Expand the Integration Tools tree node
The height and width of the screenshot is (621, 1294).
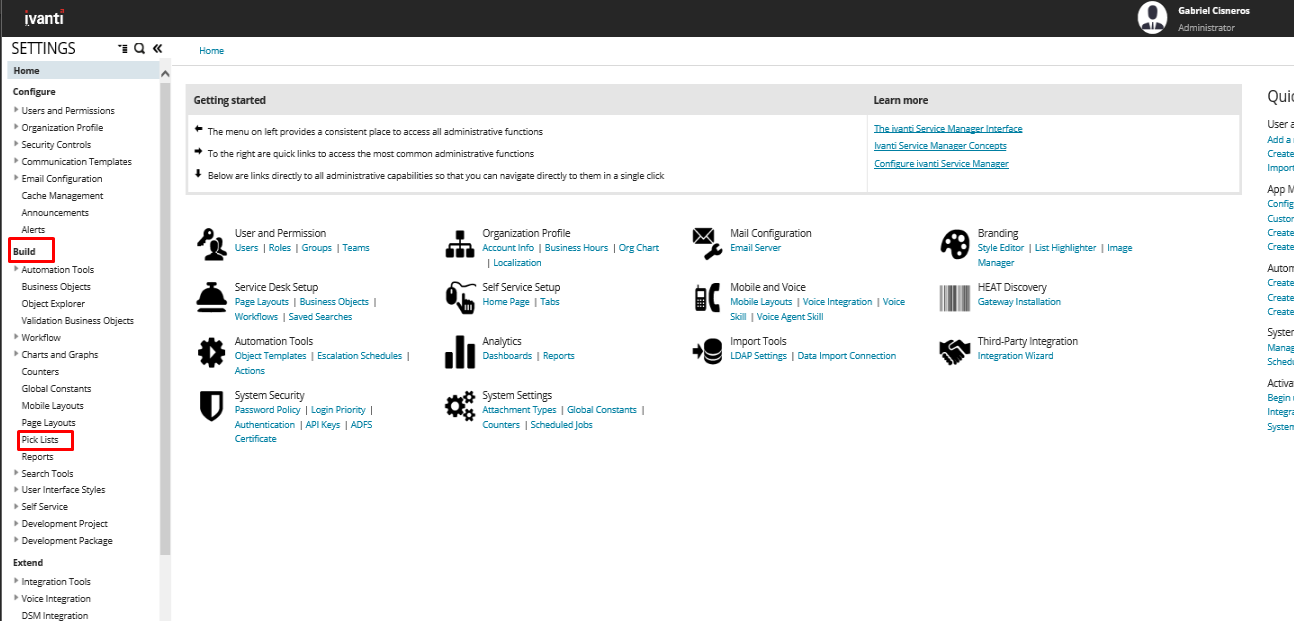pyautogui.click(x=16, y=581)
